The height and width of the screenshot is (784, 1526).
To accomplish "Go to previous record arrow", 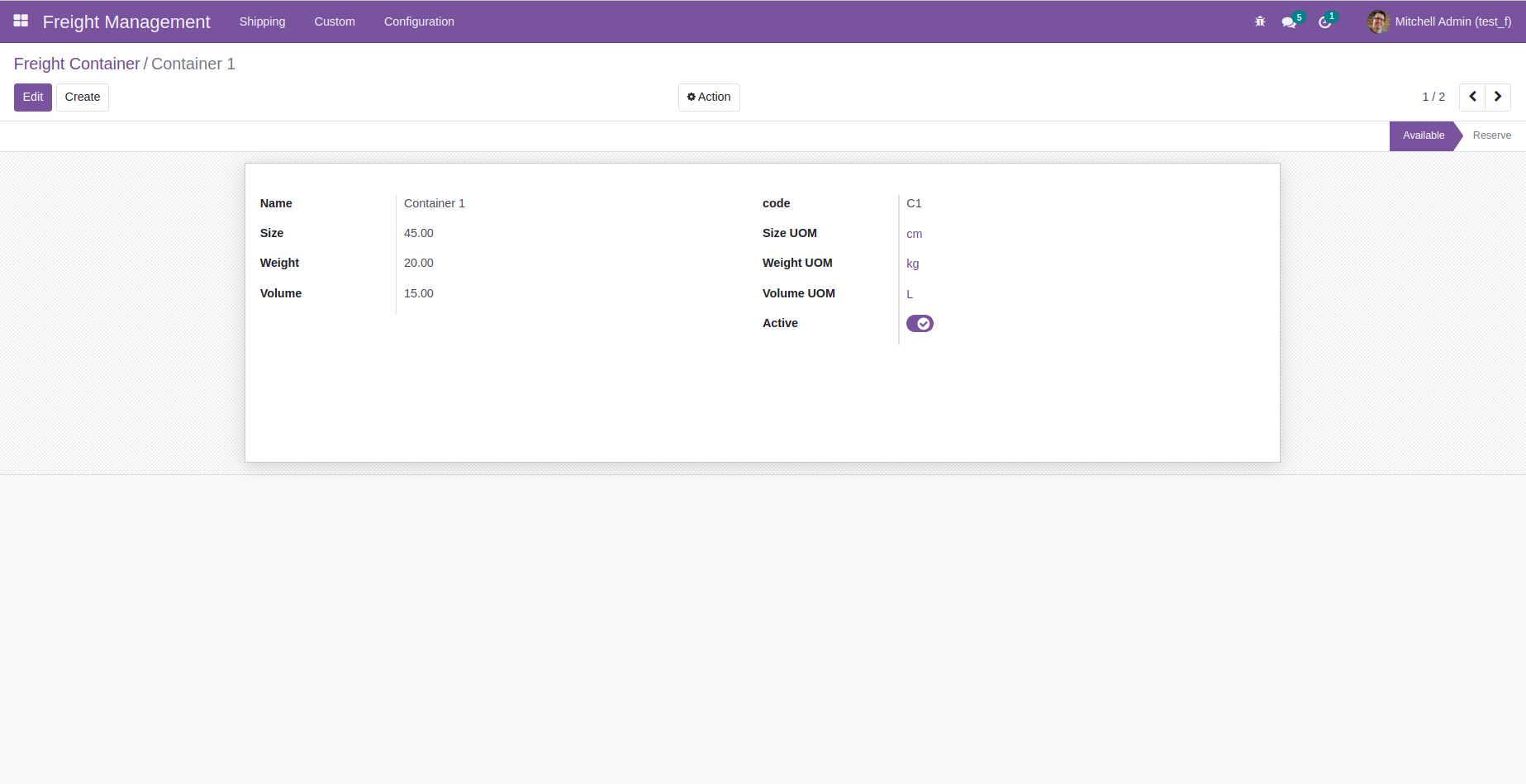I will [x=1472, y=97].
